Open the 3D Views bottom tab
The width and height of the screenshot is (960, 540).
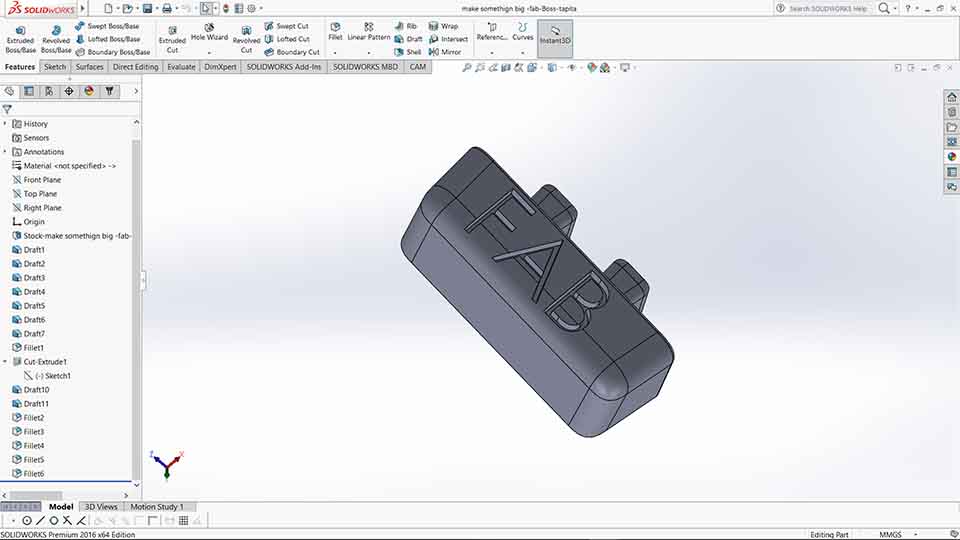101,506
